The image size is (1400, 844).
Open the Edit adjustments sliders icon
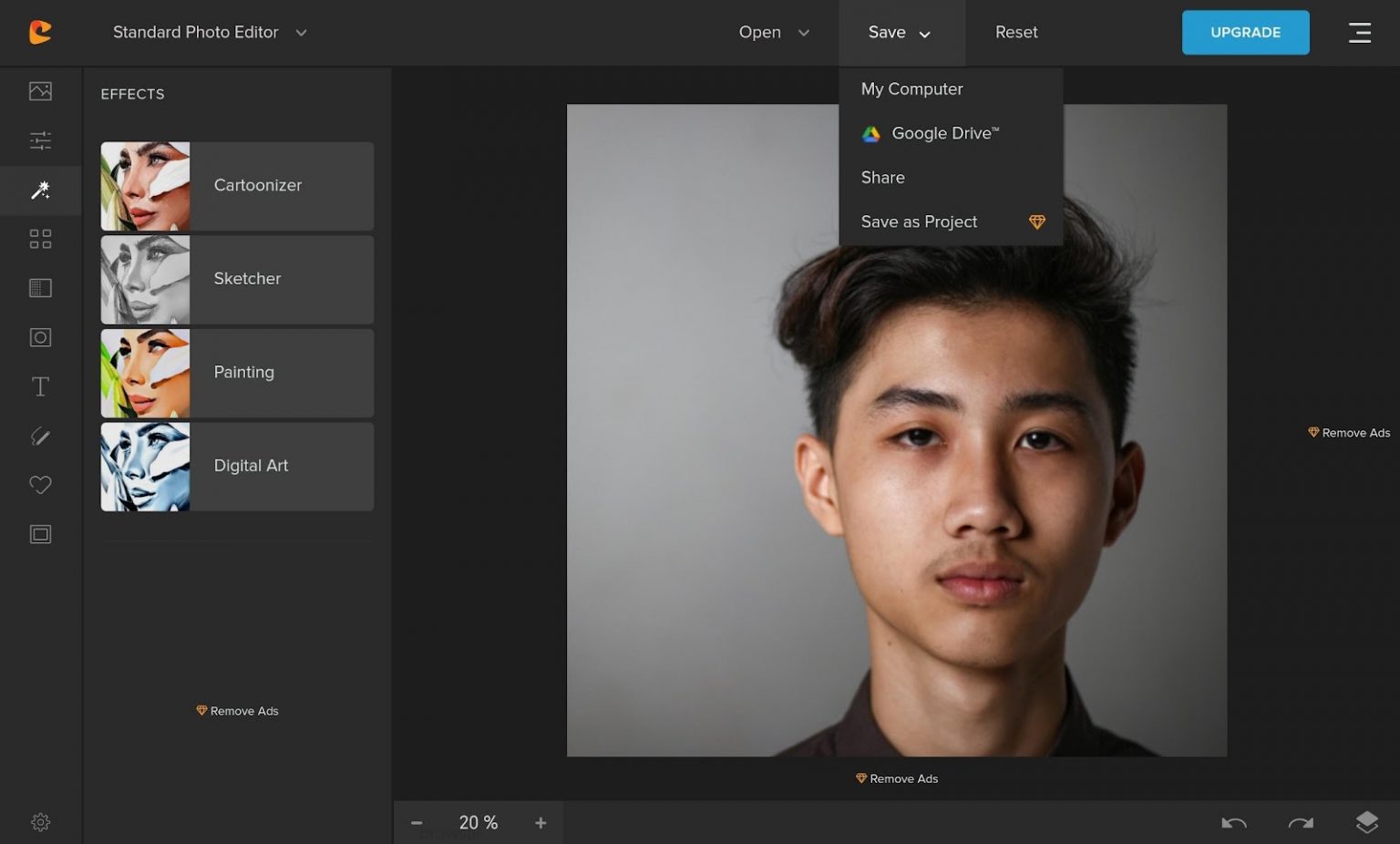click(40, 140)
